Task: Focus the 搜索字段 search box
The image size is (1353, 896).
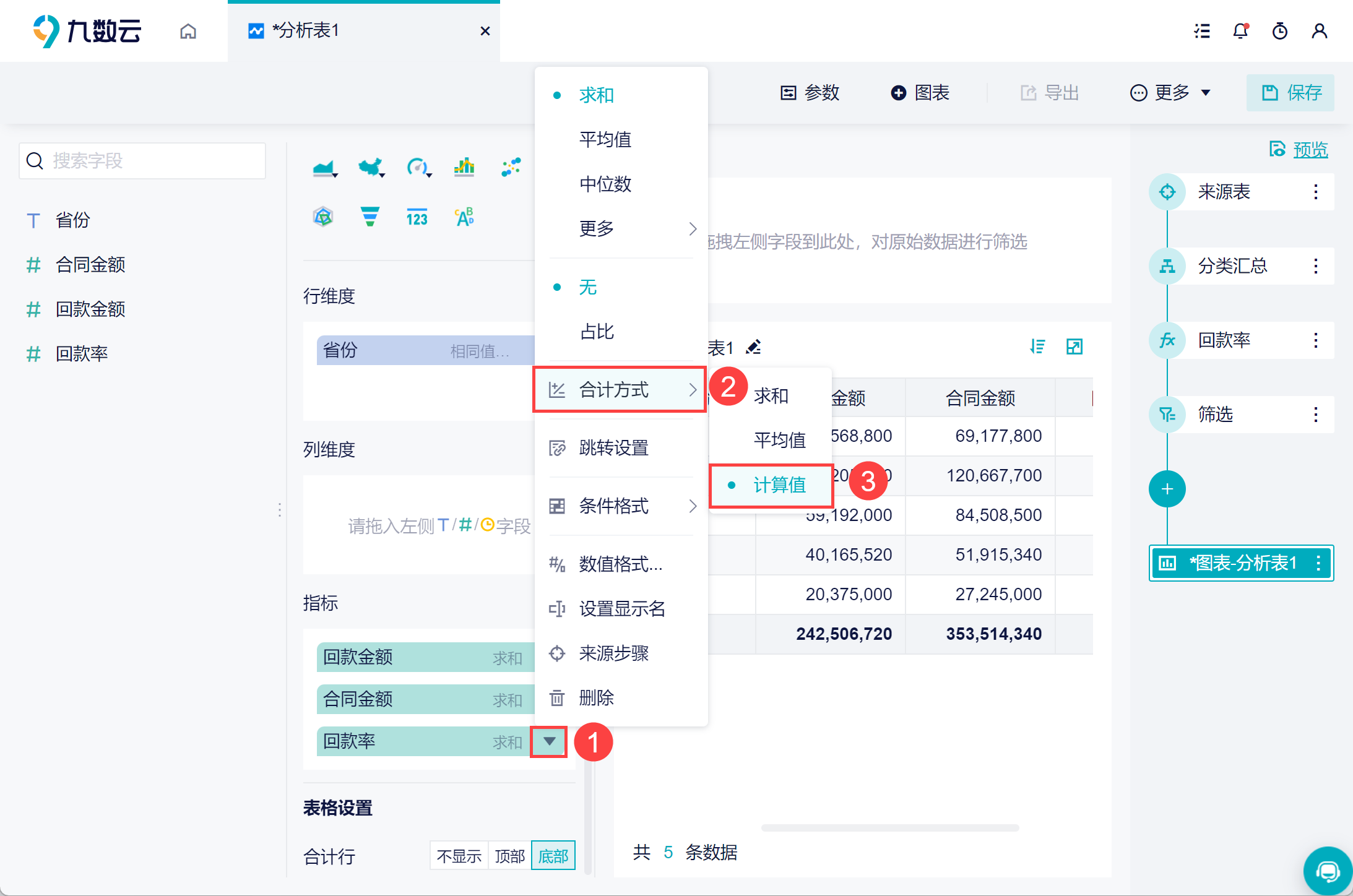Action: 142,161
